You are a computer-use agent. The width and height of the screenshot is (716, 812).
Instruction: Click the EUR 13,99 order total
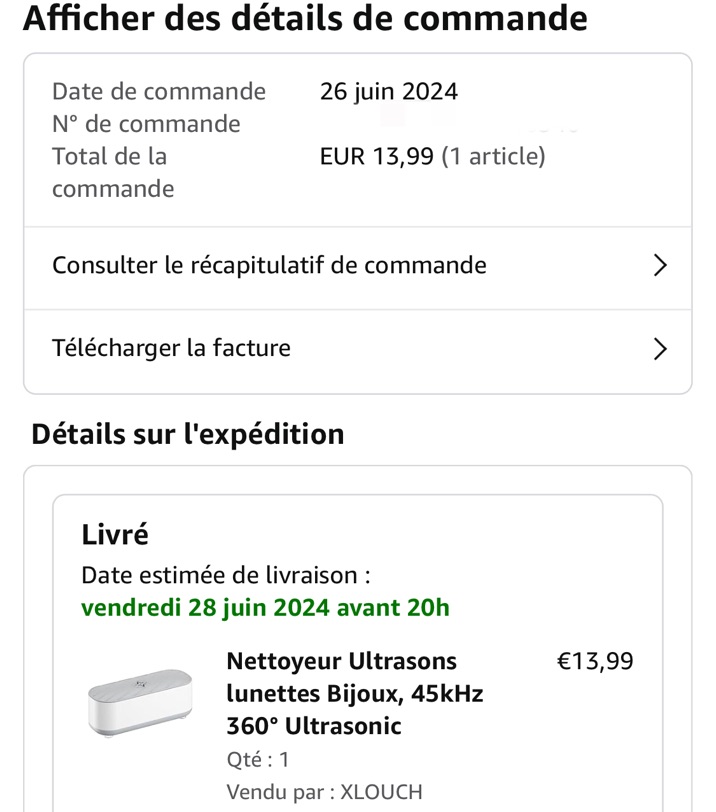(x=376, y=156)
